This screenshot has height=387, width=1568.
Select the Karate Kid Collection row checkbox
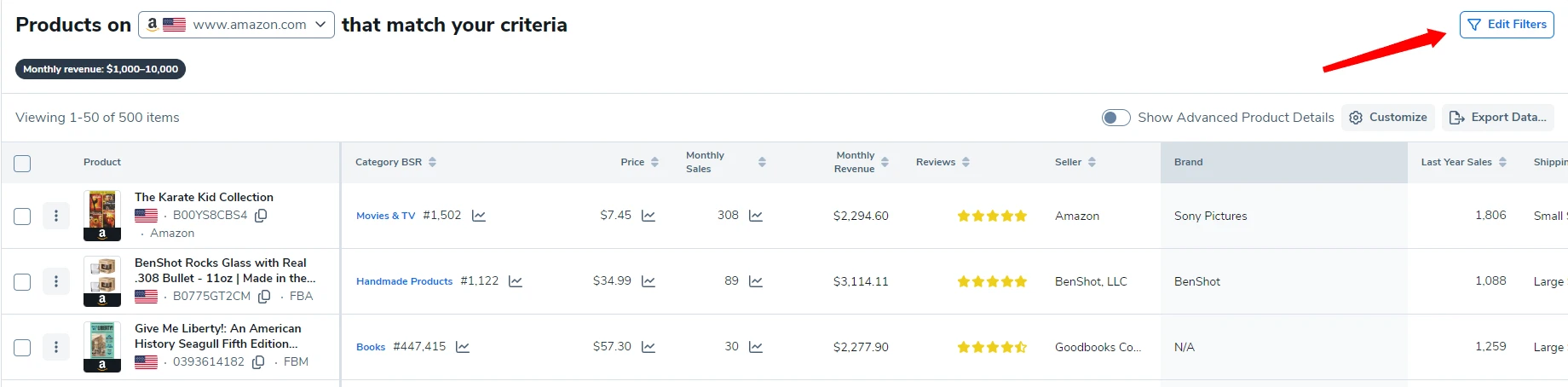coord(23,217)
